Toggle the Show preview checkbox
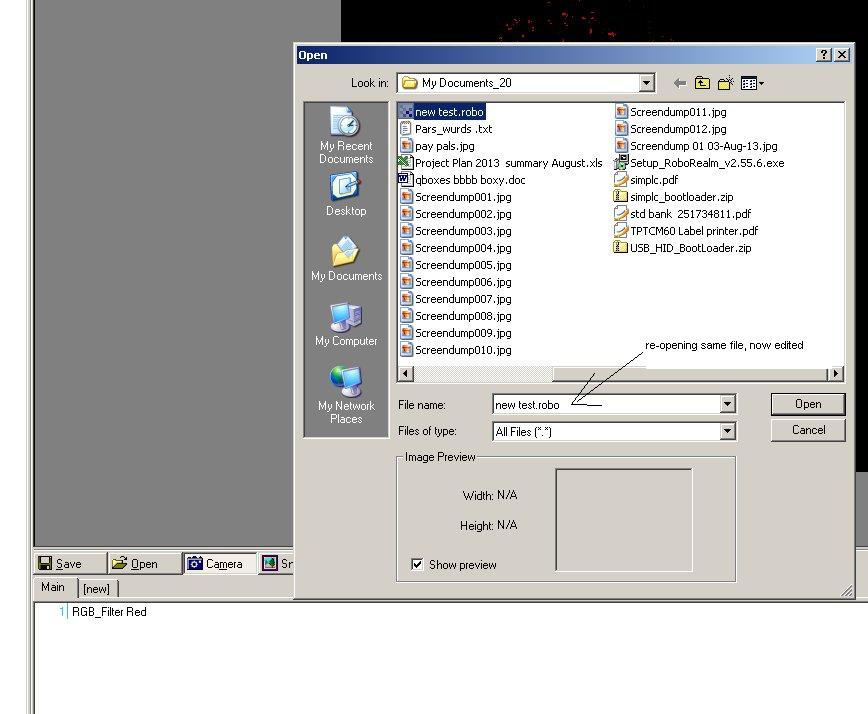Viewport: 868px width, 714px height. pos(417,565)
